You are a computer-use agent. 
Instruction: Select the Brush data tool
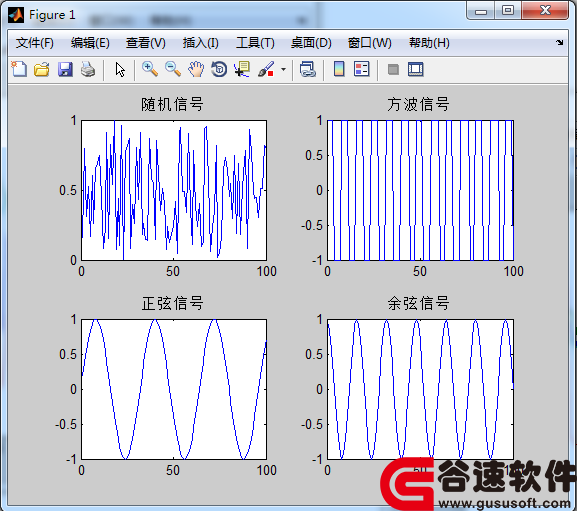tap(266, 69)
